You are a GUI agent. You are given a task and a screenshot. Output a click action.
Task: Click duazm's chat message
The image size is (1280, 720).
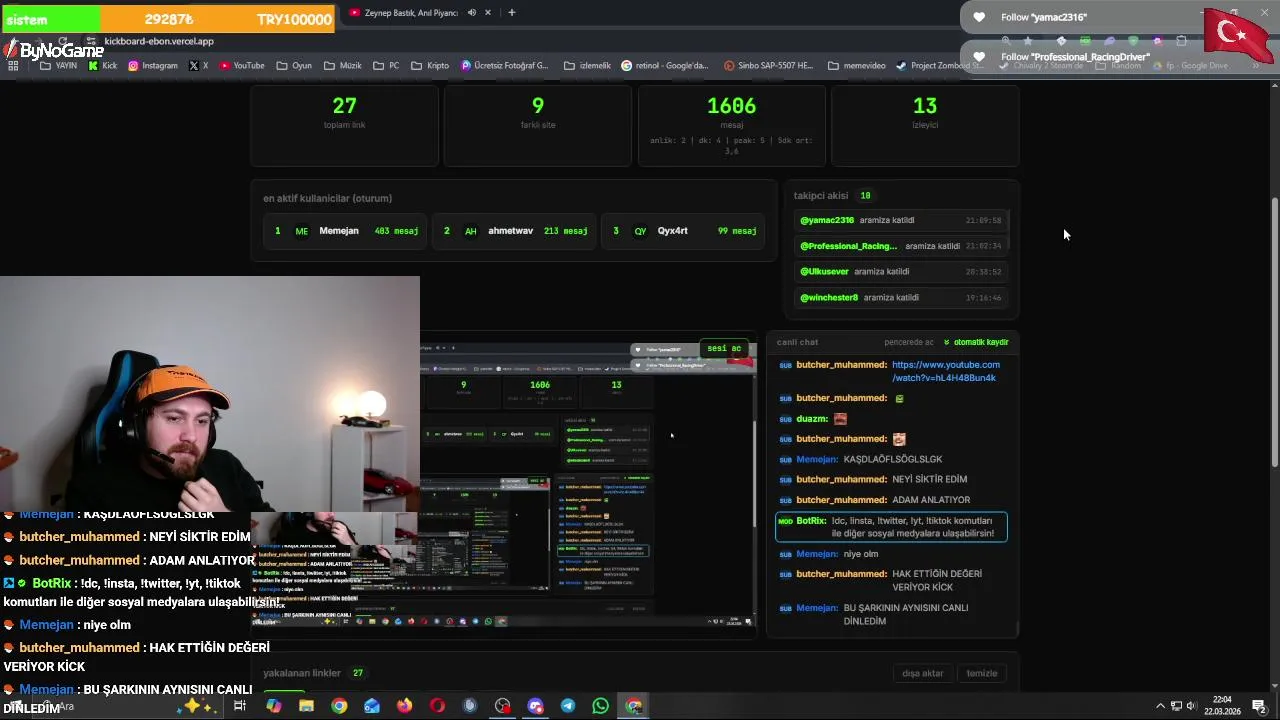(x=813, y=419)
